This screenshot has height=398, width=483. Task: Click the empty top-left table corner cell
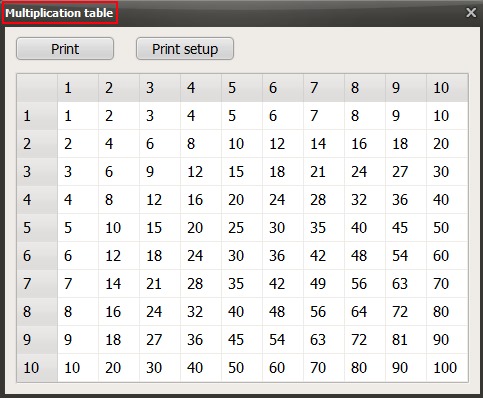[x=37, y=88]
